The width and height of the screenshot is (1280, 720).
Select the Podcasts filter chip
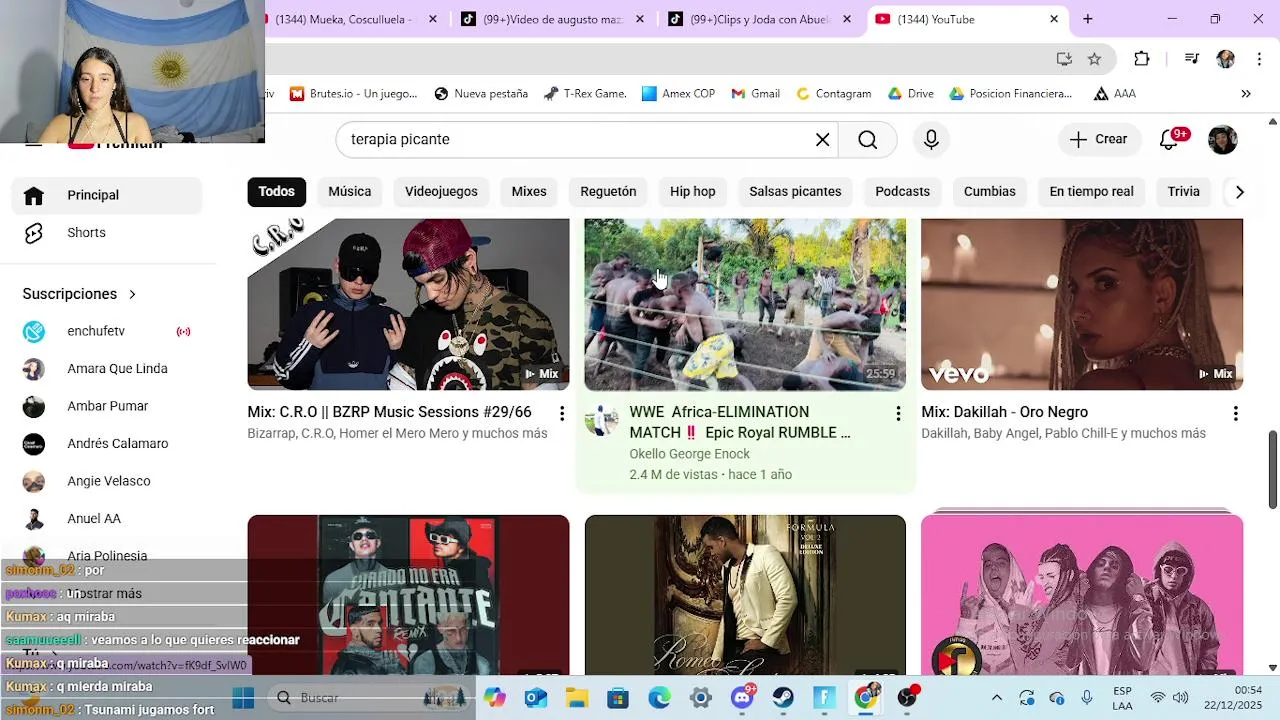click(x=902, y=191)
